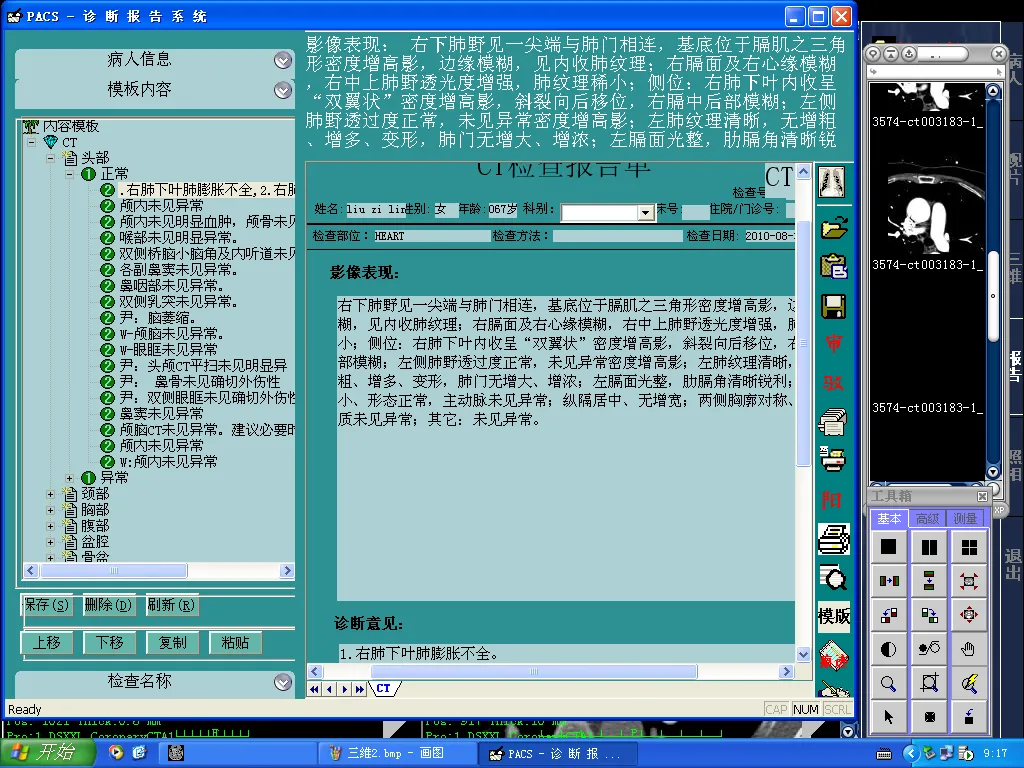Select template 双侧乳突未见异常
The width and height of the screenshot is (1024, 768).
pyautogui.click(x=178, y=302)
